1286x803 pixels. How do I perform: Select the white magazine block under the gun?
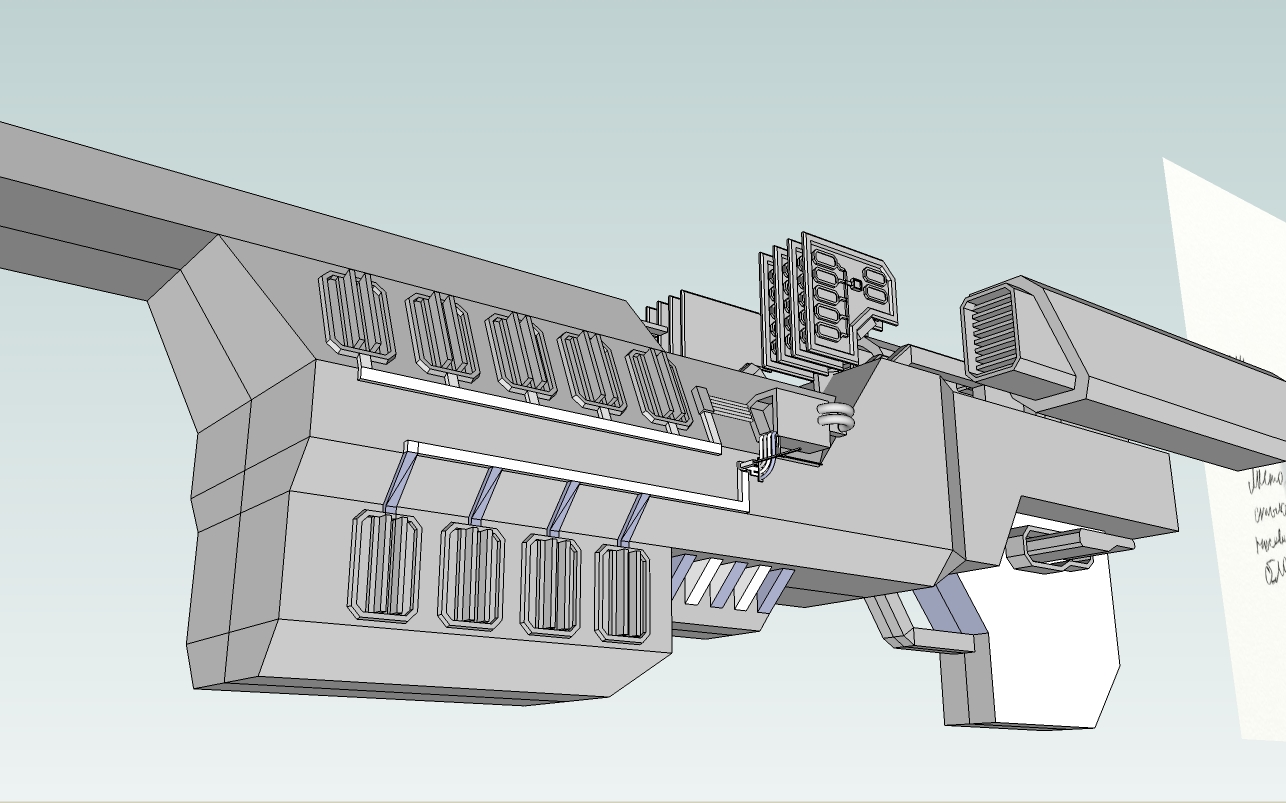pos(1050,650)
